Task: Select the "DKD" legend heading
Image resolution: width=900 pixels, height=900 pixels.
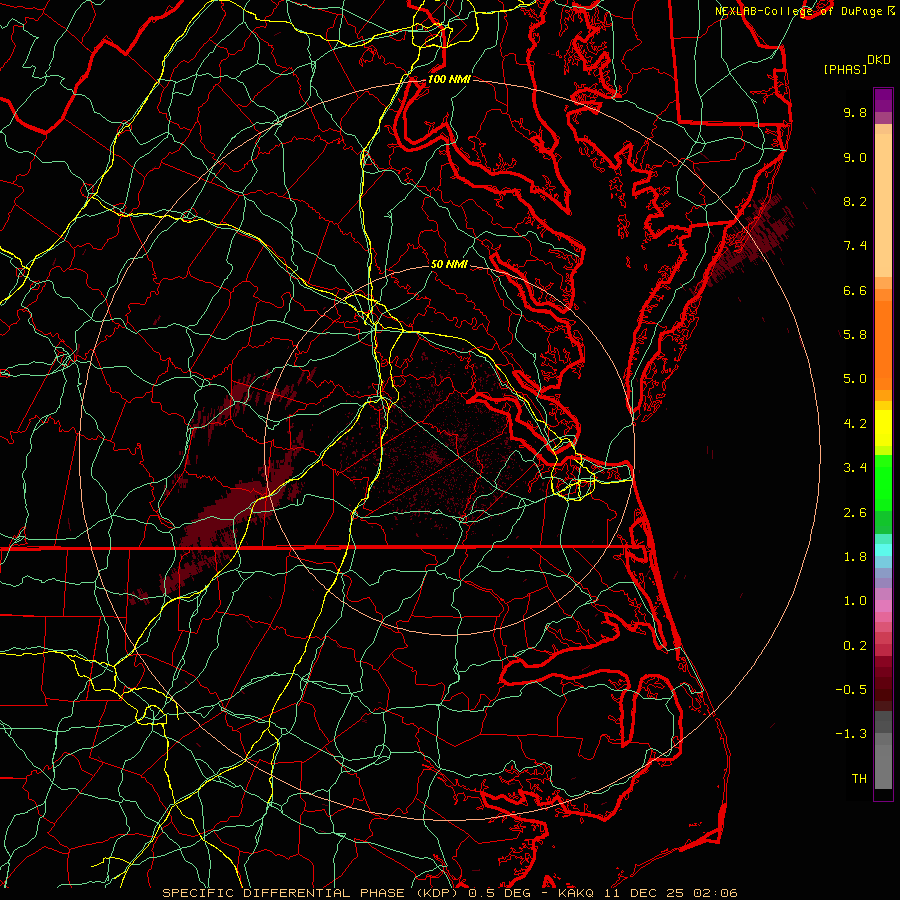Action: tap(879, 60)
